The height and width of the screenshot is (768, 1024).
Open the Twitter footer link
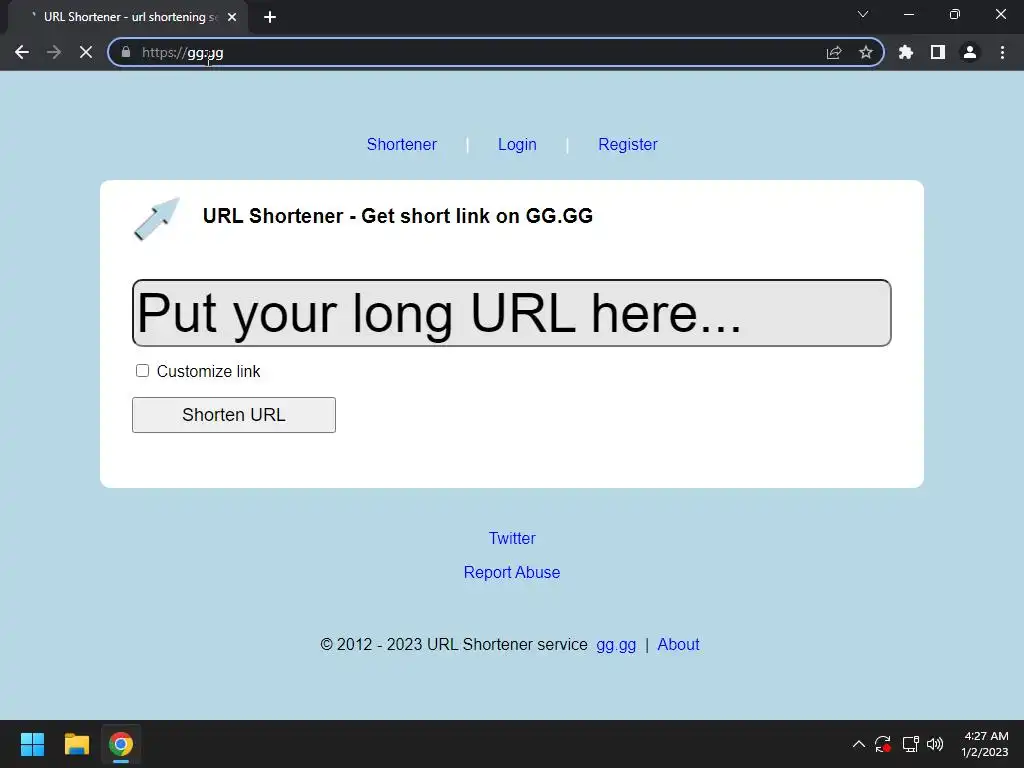[x=512, y=538]
